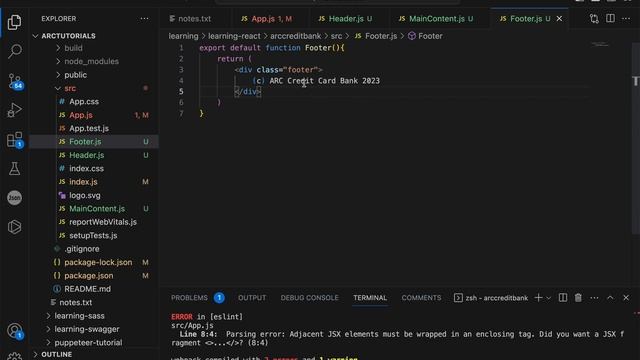
Task: Close the Footer.js tab
Action: [x=559, y=19]
